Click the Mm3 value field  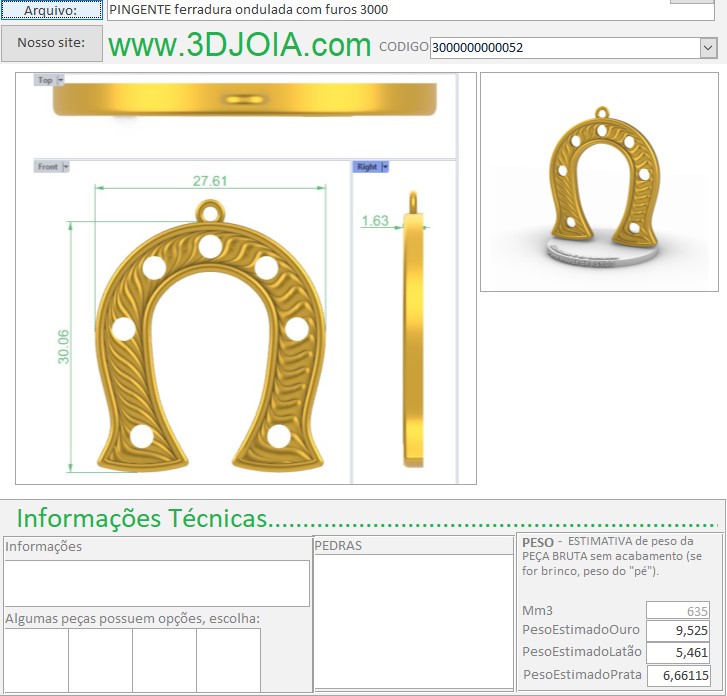point(677,610)
